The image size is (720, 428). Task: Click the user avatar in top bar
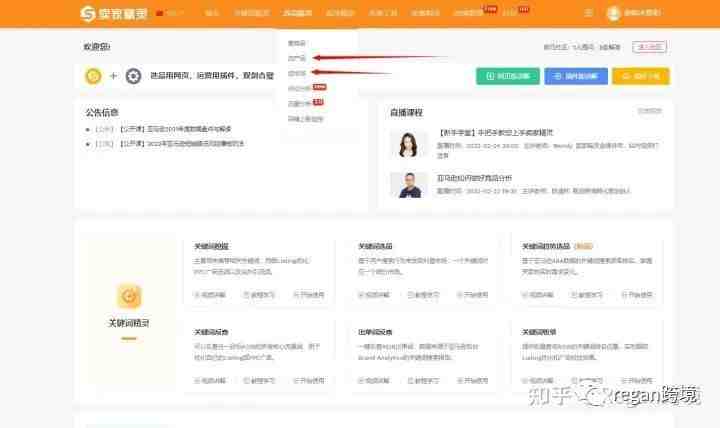coord(613,13)
